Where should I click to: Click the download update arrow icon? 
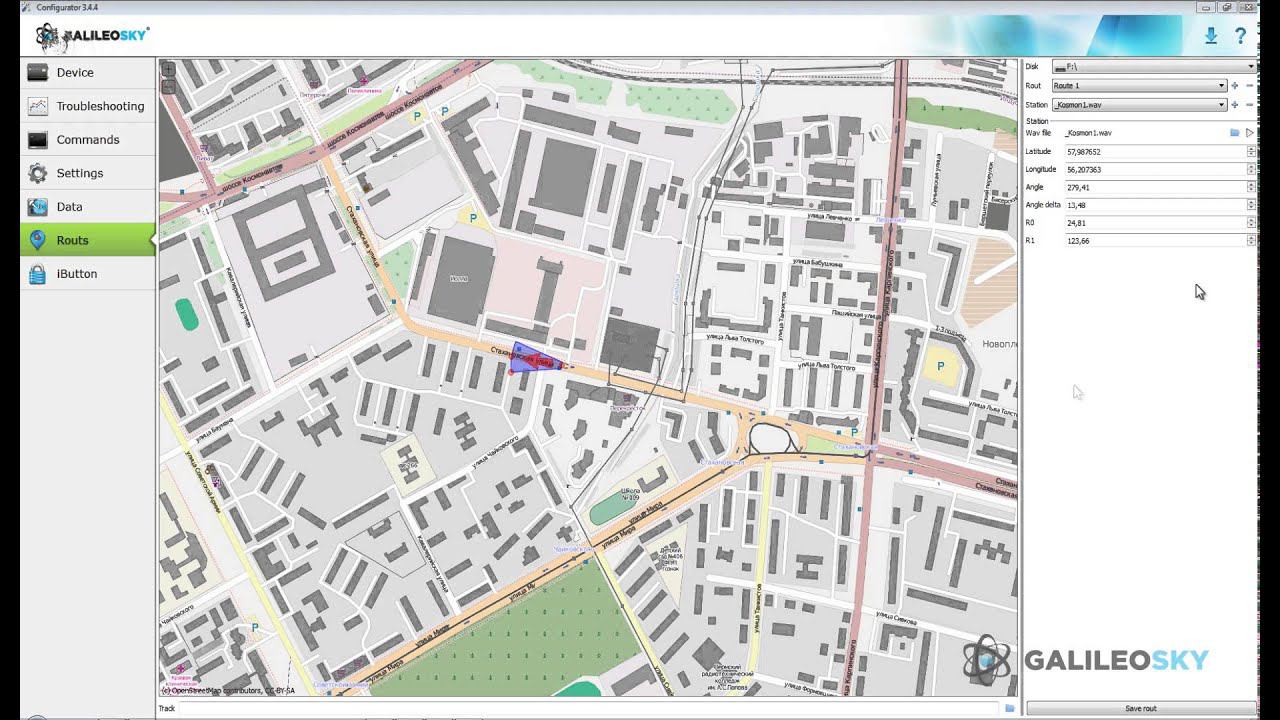(x=1211, y=36)
